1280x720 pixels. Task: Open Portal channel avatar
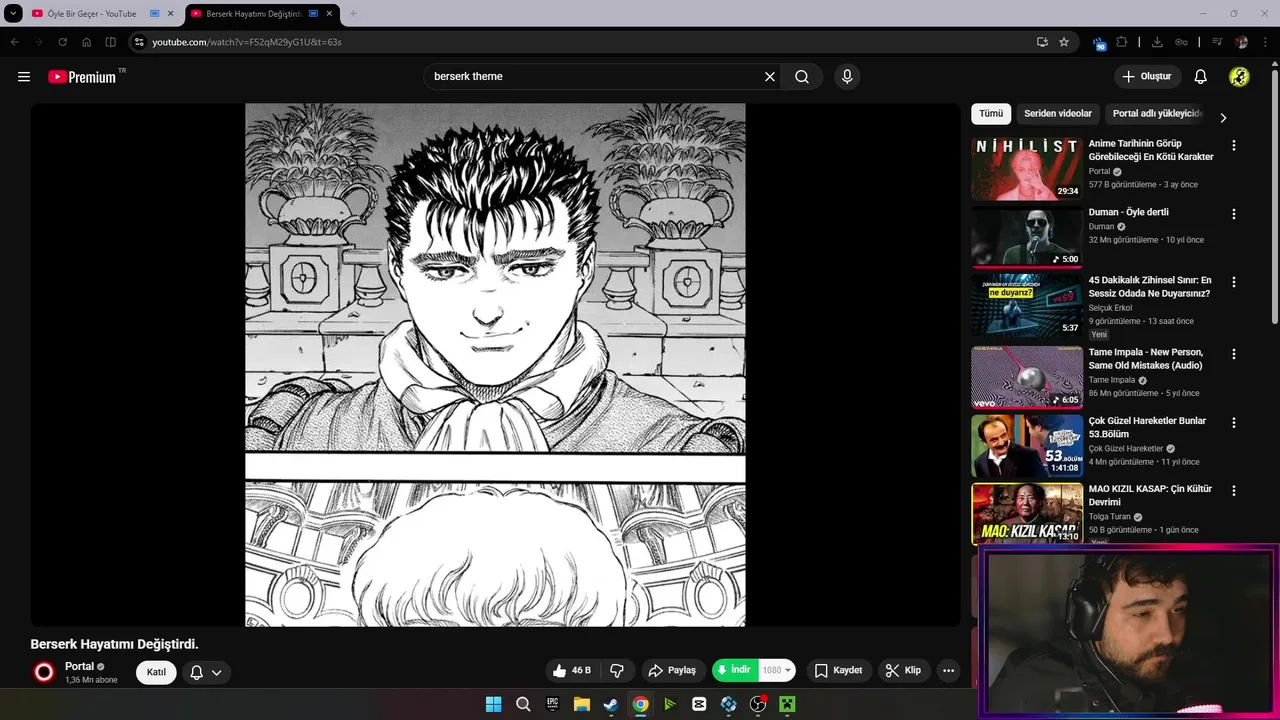[44, 672]
